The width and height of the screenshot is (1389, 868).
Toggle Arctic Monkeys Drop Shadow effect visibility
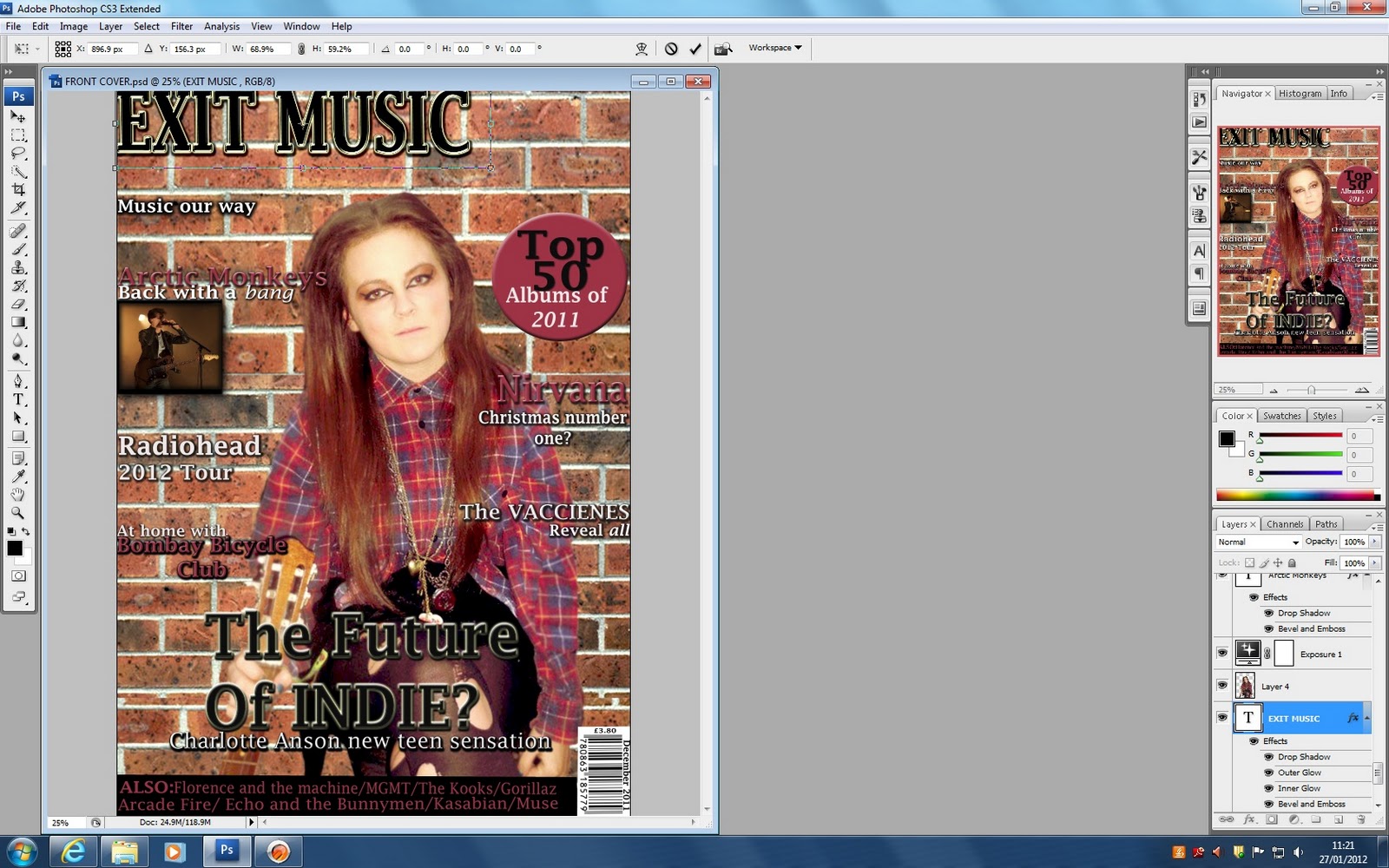1268,613
